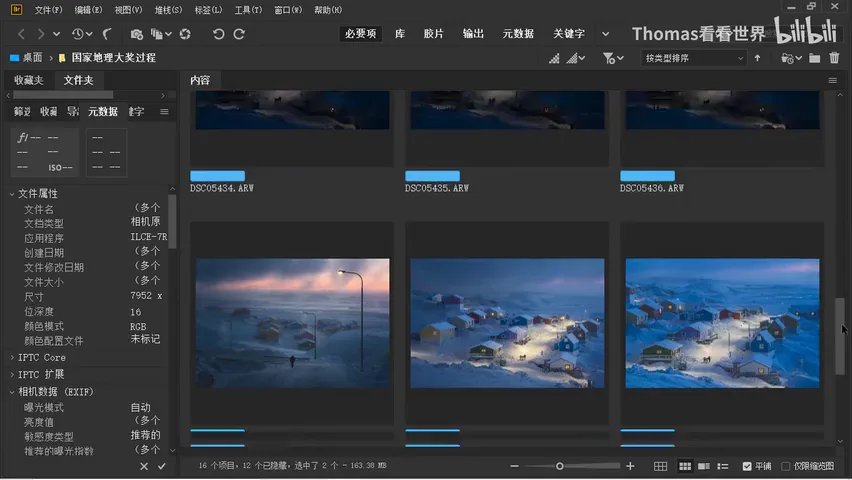The width and height of the screenshot is (852, 480).
Task: Collapse the 文件属性 section
Action: [x=11, y=194]
